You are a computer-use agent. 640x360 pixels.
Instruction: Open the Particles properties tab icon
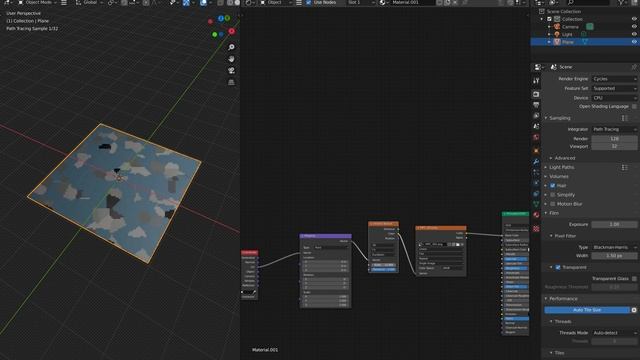pyautogui.click(x=536, y=172)
